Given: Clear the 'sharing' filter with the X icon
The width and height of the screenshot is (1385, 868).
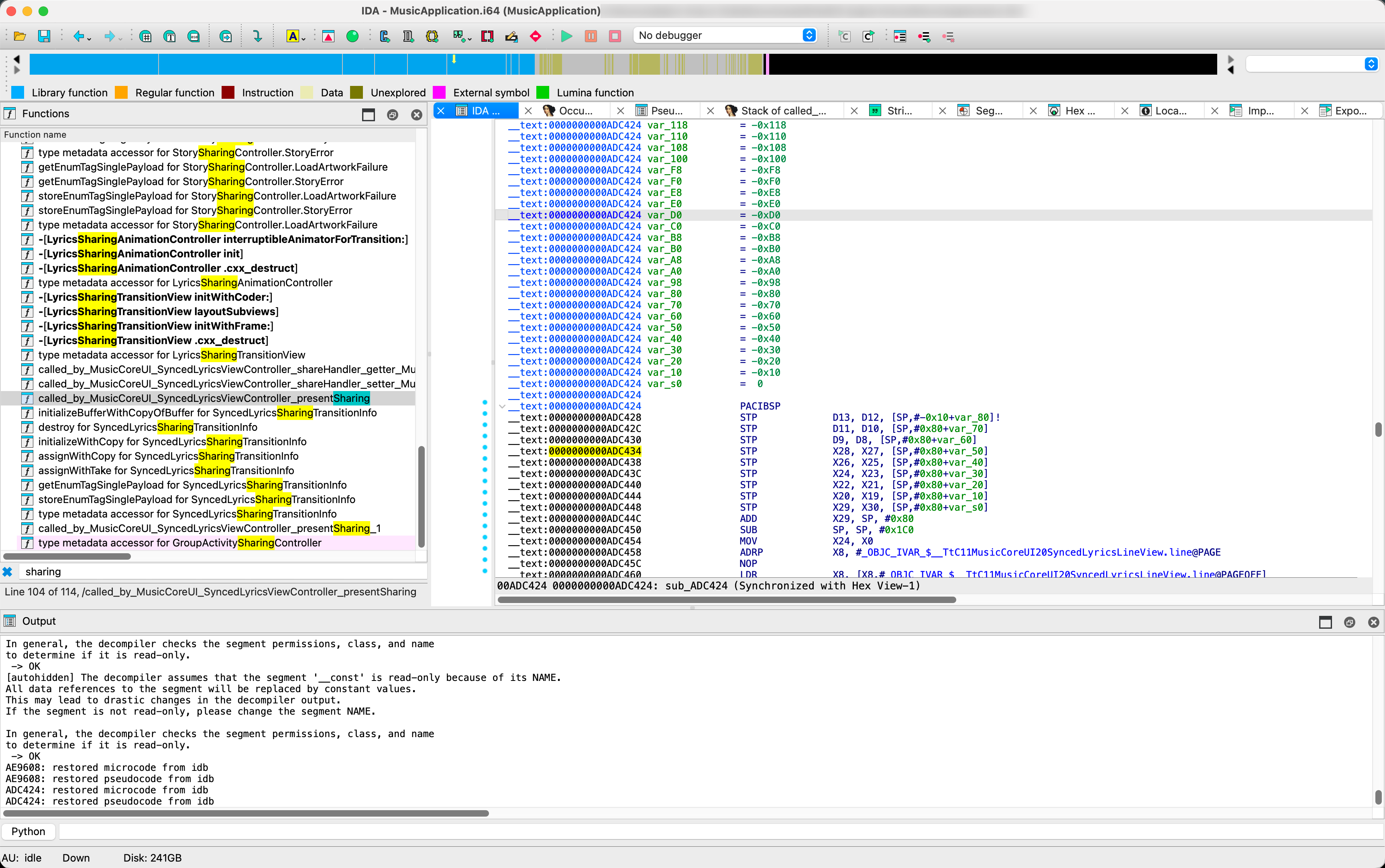Looking at the screenshot, I should click(x=8, y=571).
